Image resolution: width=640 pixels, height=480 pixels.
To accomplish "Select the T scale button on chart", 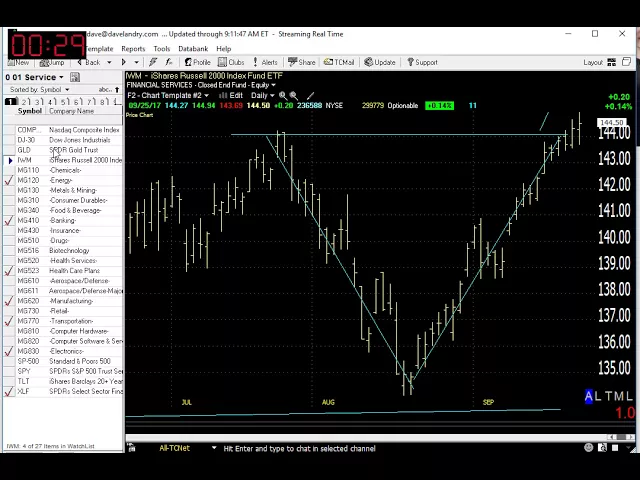I will [609, 396].
